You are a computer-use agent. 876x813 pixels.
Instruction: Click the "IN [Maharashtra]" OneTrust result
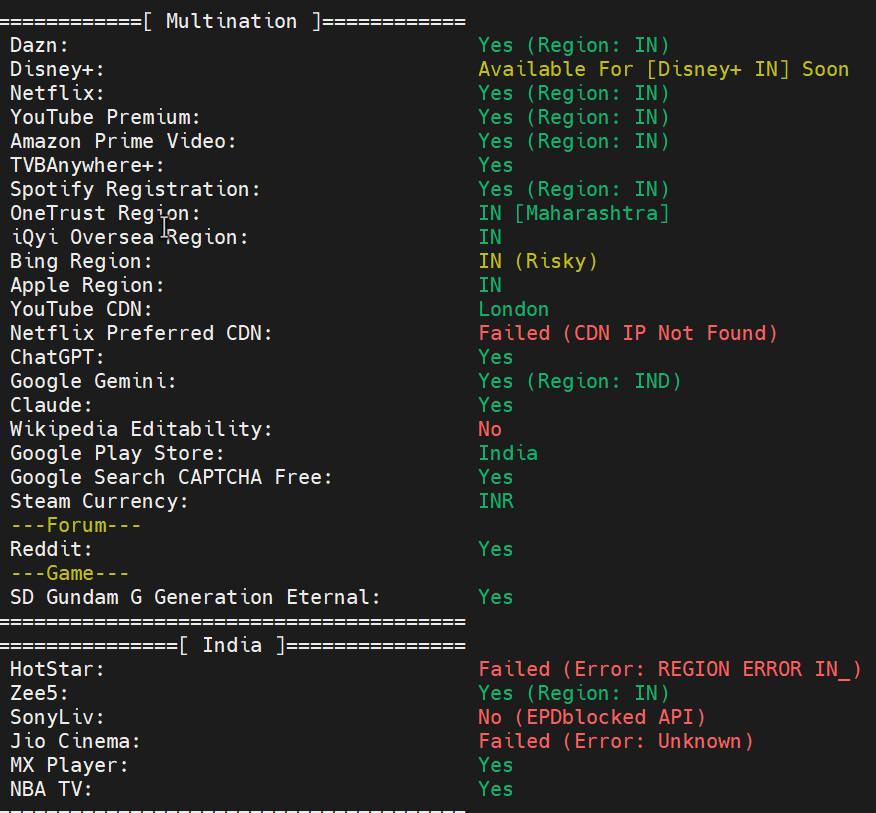(x=573, y=213)
